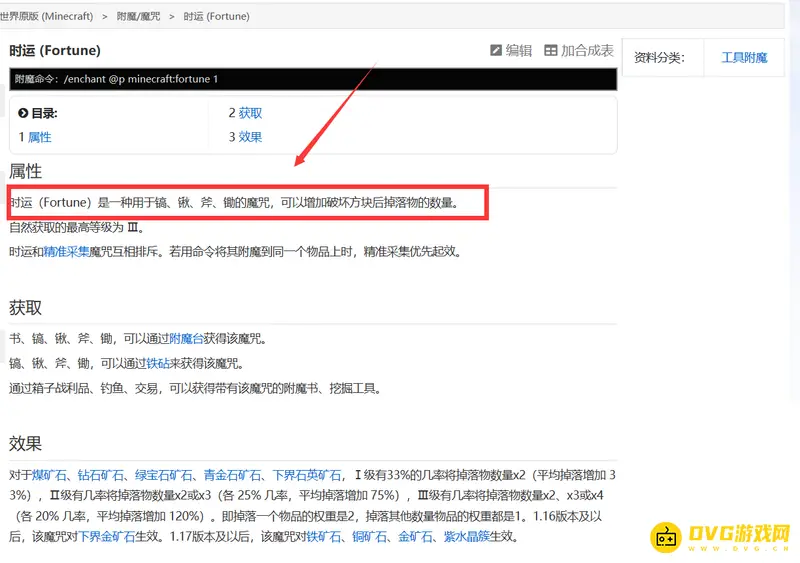
Task: Open the 工具附魔 category link
Action: tap(744, 58)
